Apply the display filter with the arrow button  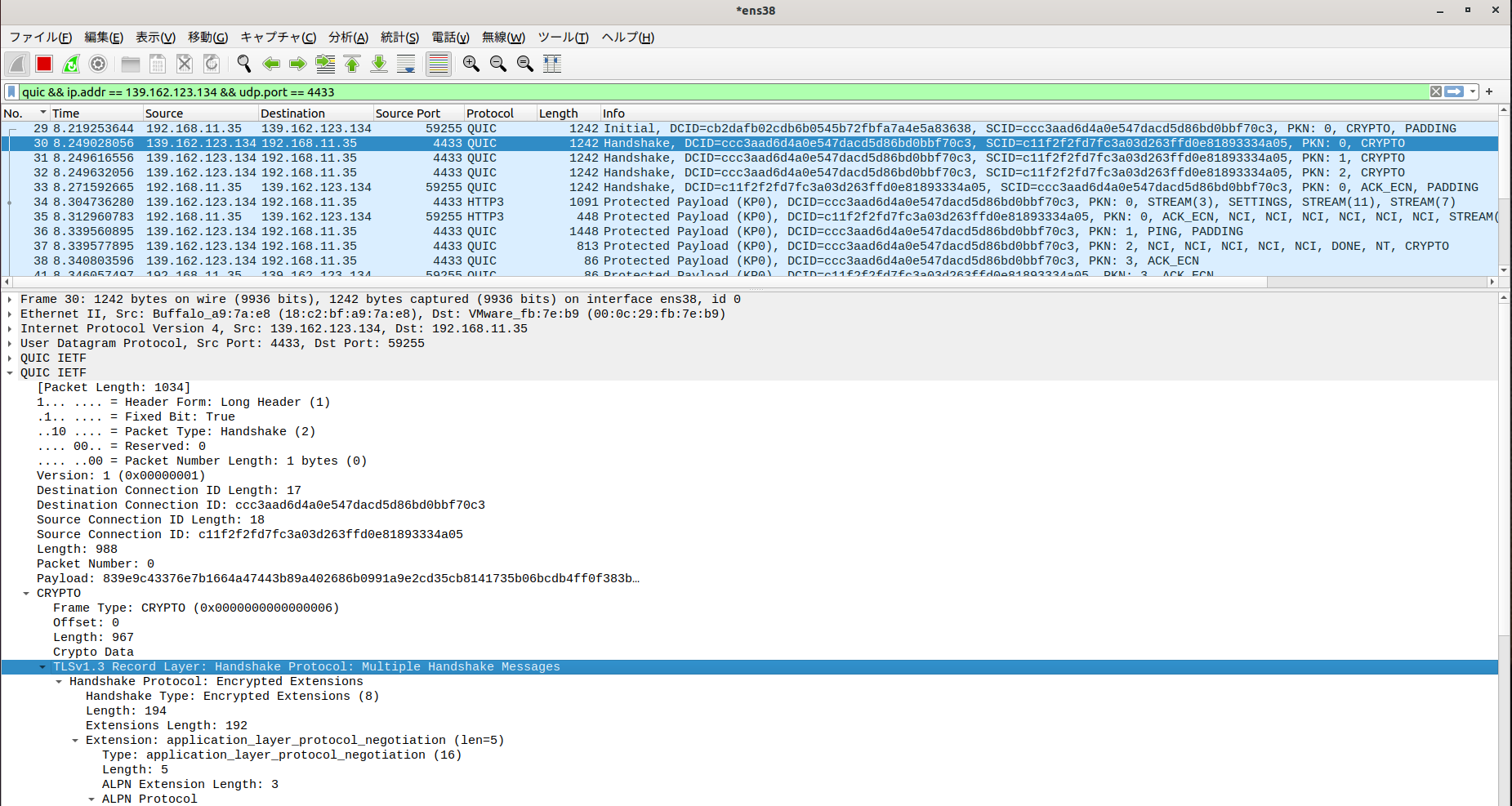1452,91
